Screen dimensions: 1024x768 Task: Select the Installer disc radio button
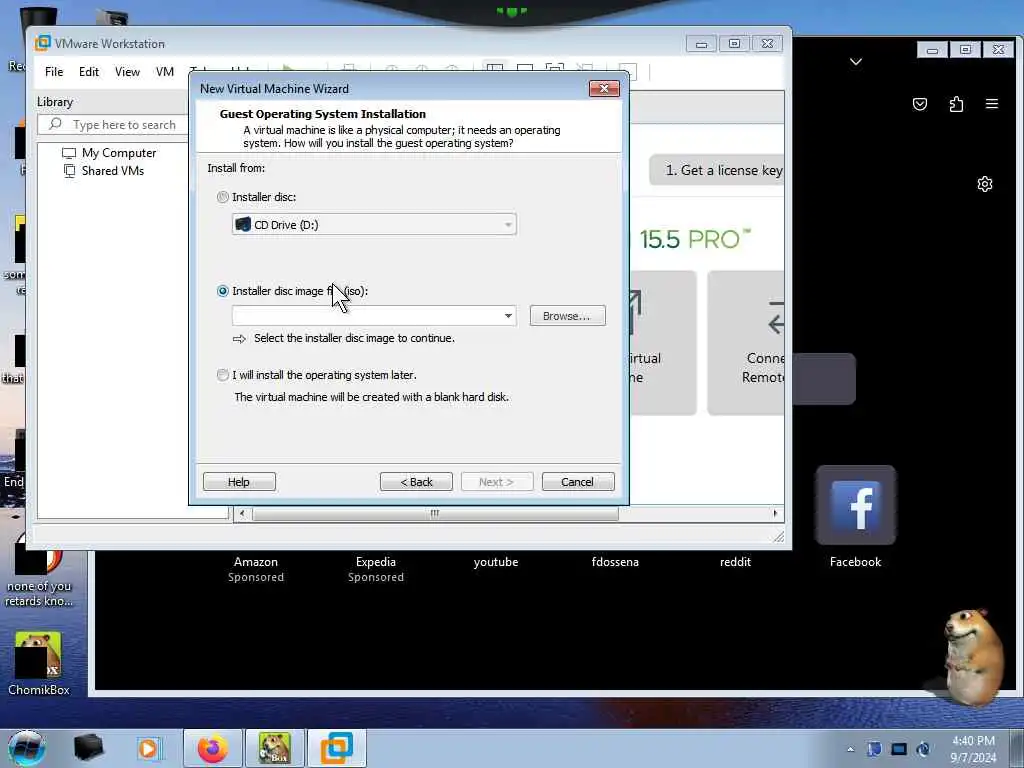223,197
